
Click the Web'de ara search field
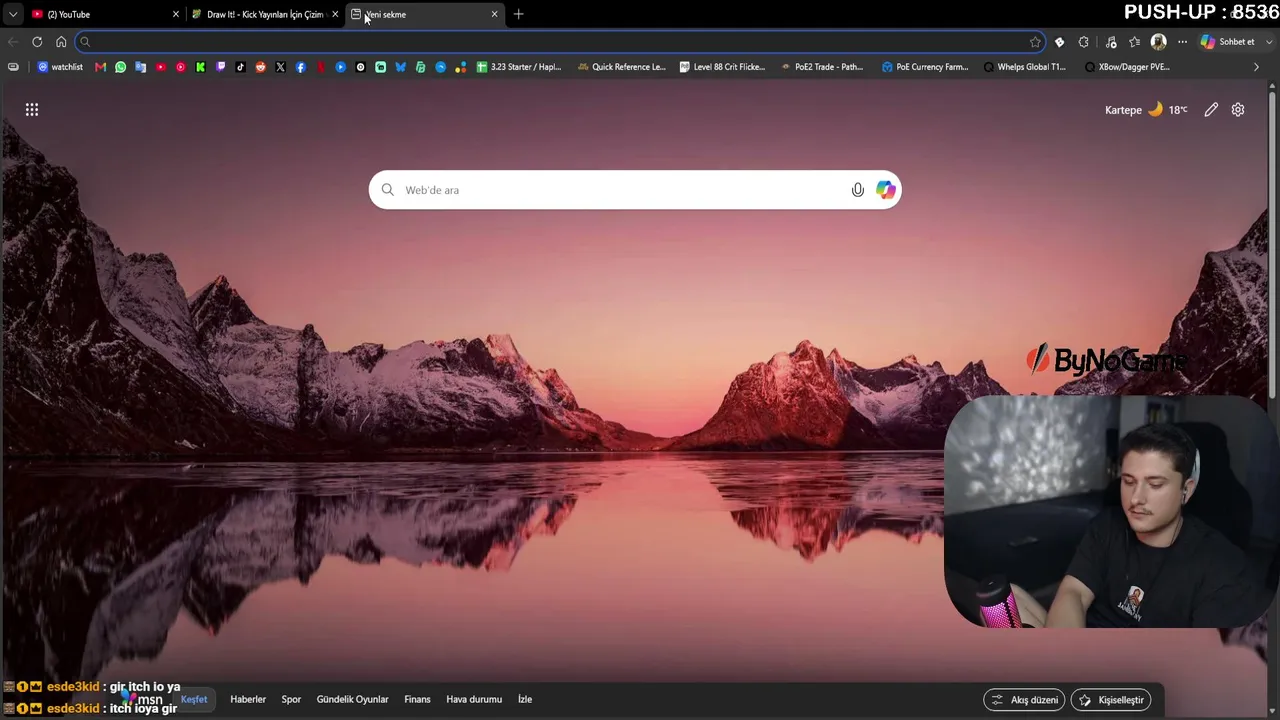pos(635,190)
